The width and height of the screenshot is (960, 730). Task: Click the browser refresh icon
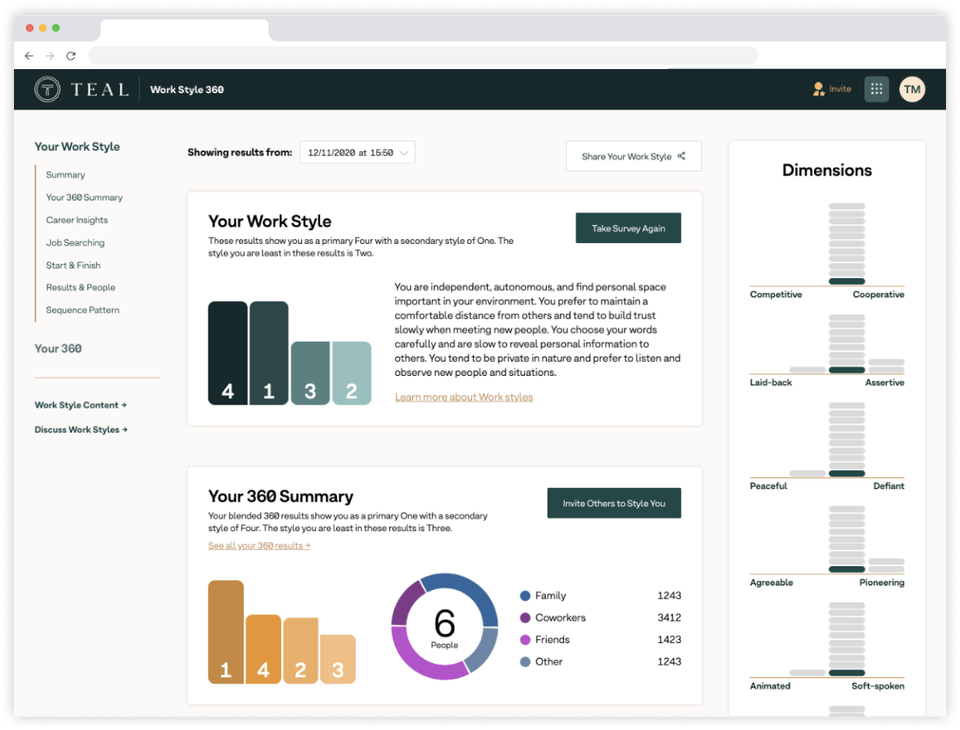(x=70, y=56)
